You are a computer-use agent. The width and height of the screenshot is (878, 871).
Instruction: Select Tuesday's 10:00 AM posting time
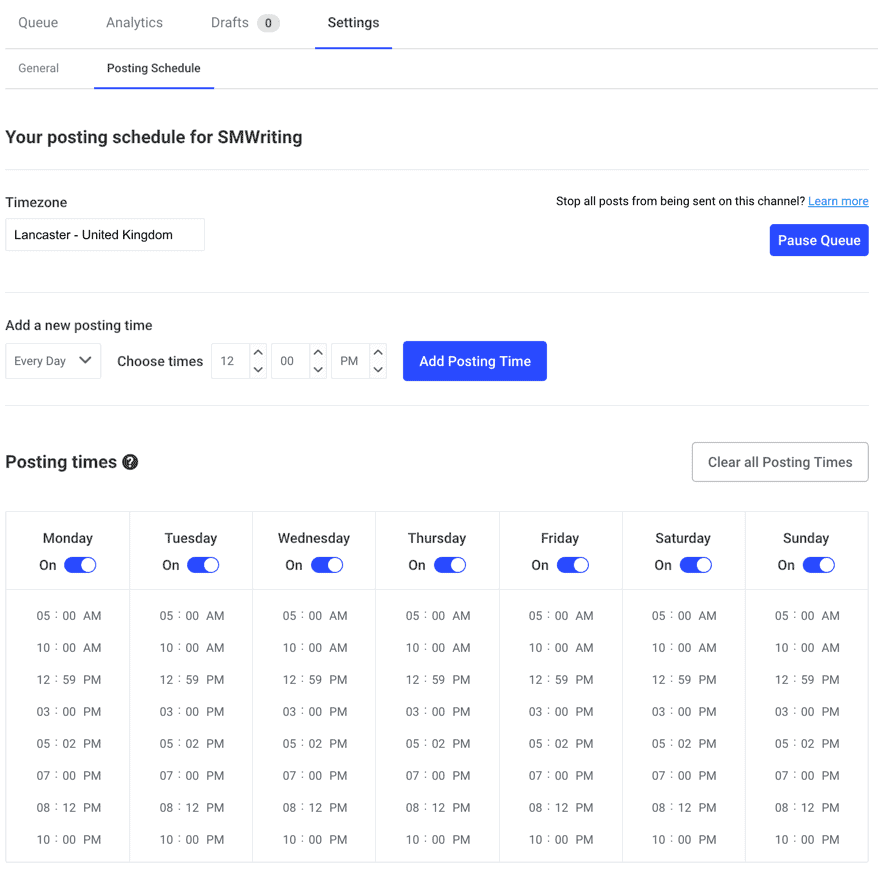[x=192, y=648]
